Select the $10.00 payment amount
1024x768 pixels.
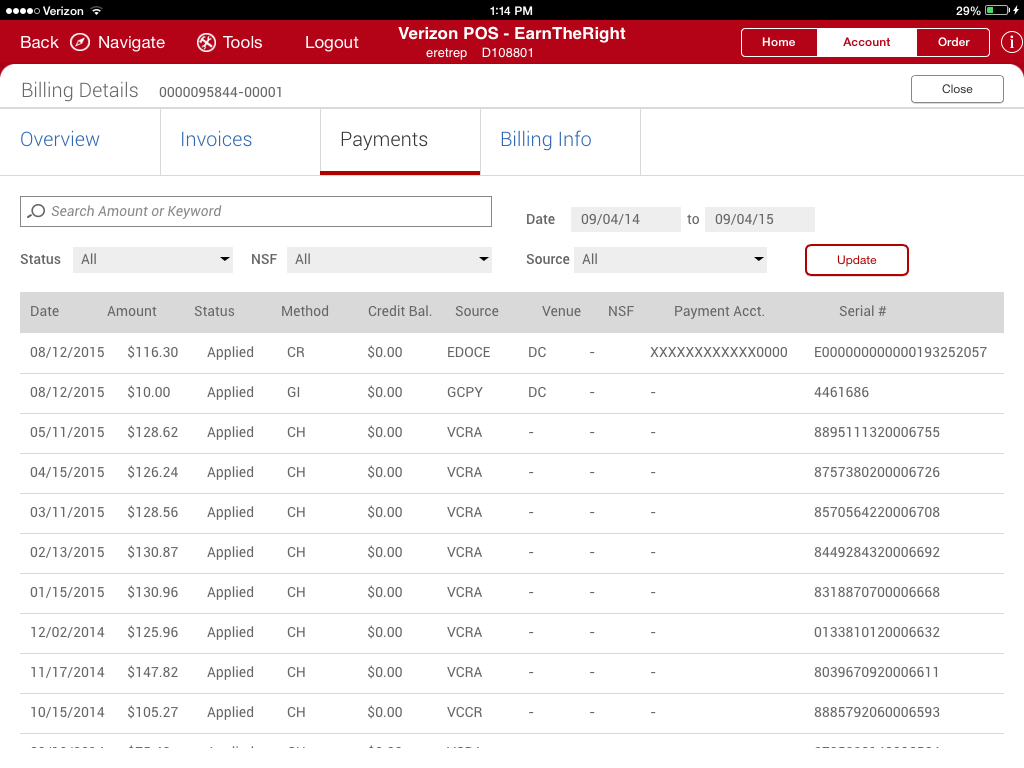[x=149, y=392]
